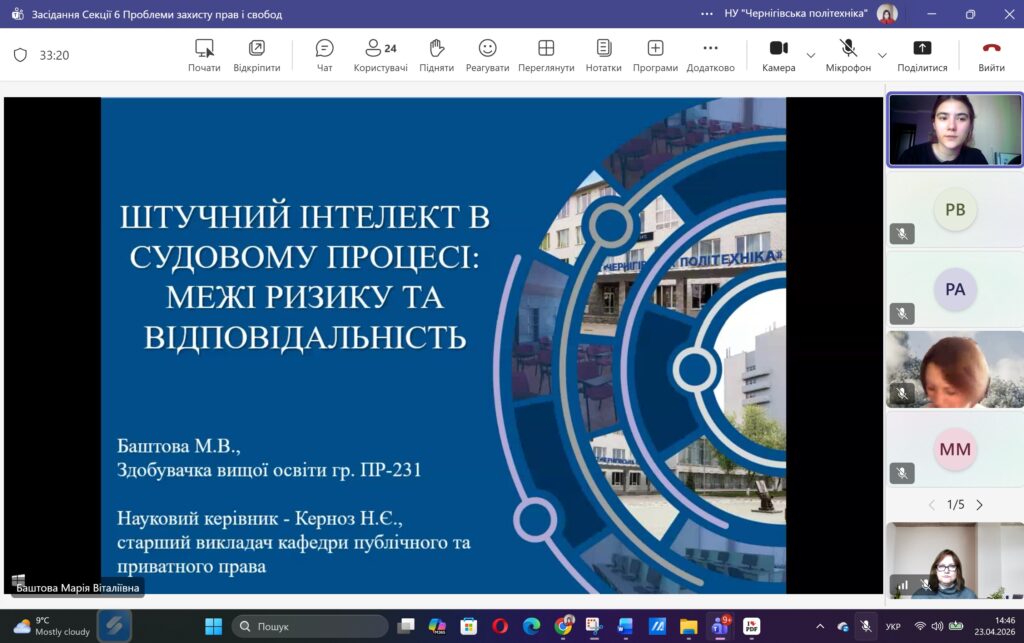The width and height of the screenshot is (1024, 643).
Task: Expand microphone options dropdown arrow
Action: (x=882, y=55)
